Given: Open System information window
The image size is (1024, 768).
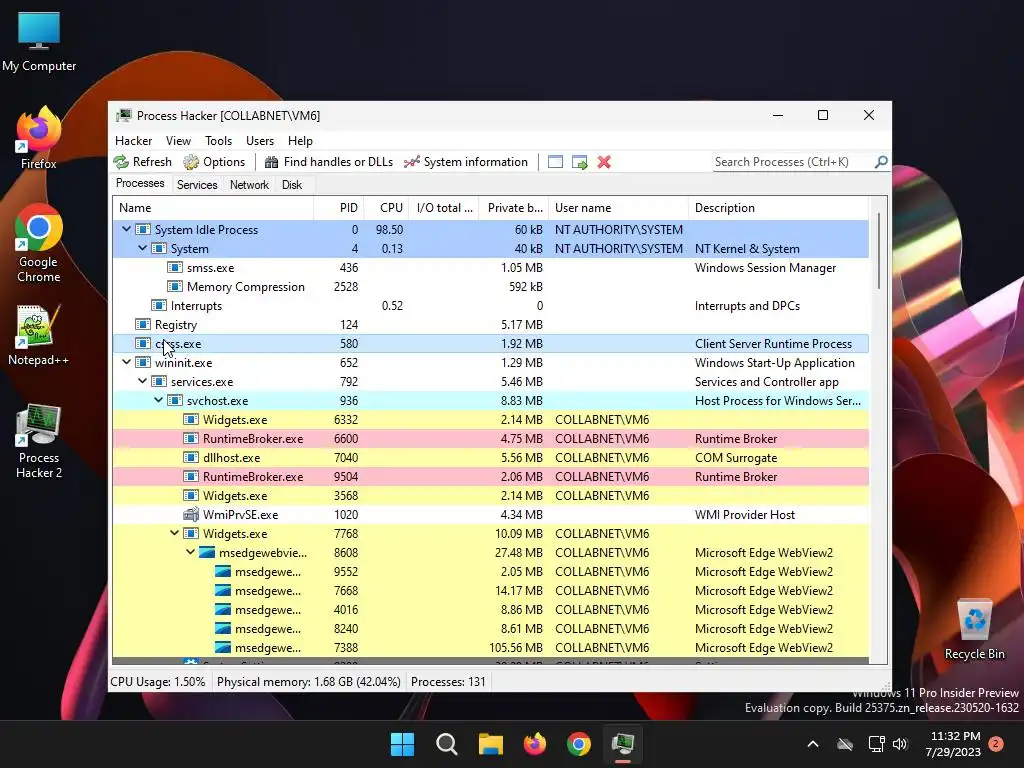Looking at the screenshot, I should click(466, 162).
